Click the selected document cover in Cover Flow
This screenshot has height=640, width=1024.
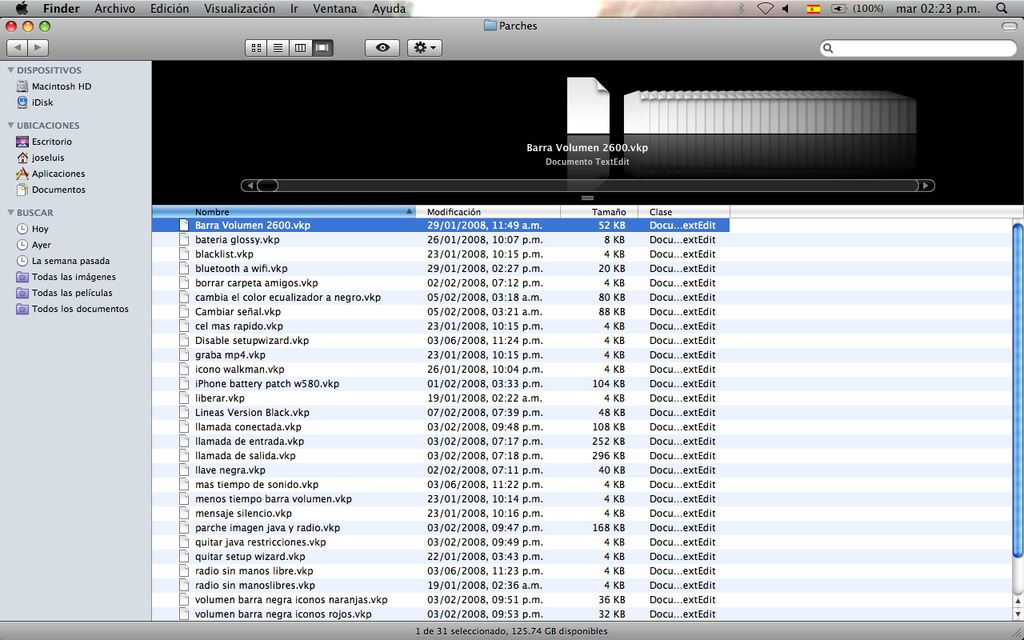(587, 106)
